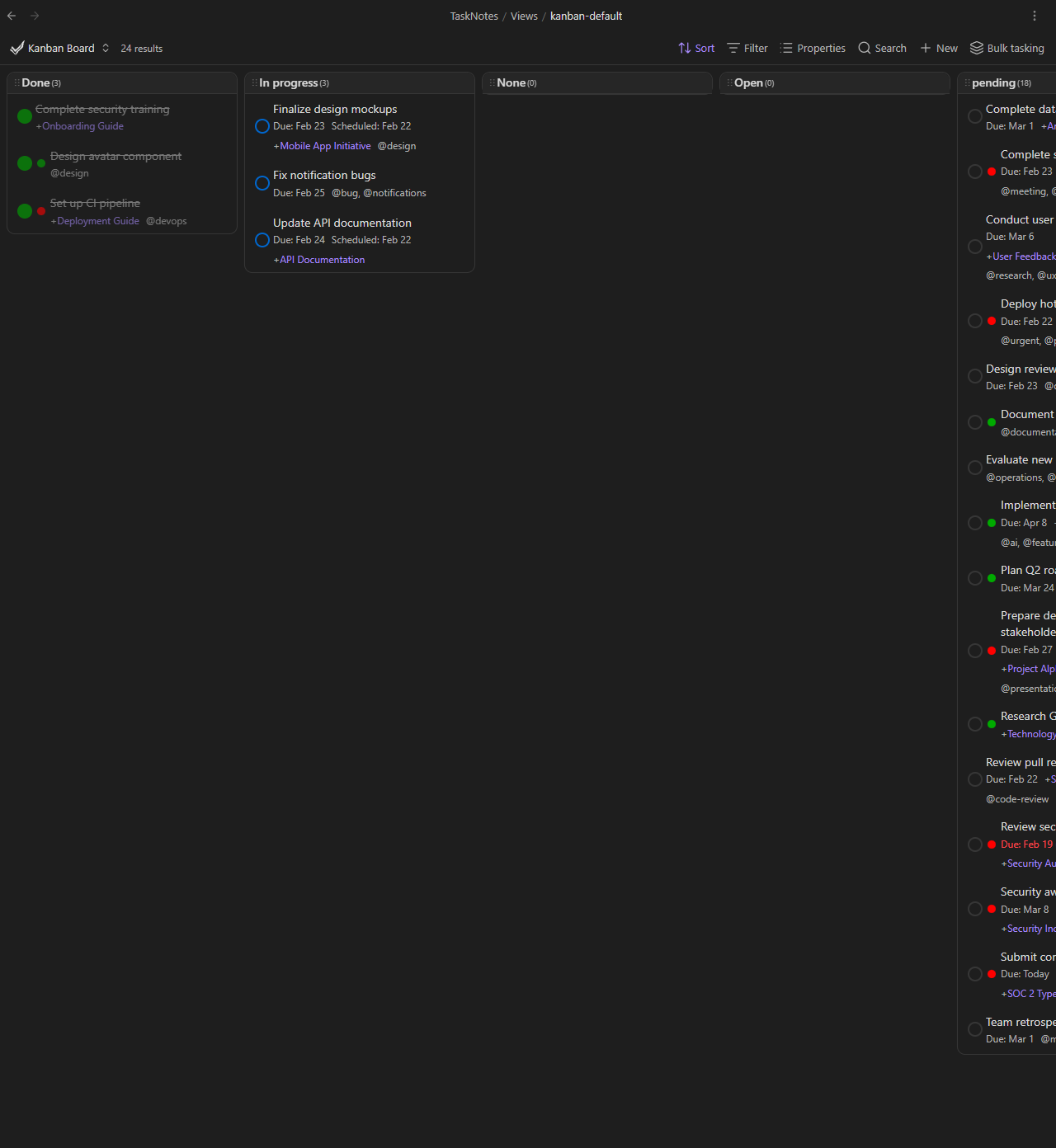The width and height of the screenshot is (1056, 1148).
Task: Enable Bulk tasking mode
Action: [1006, 48]
